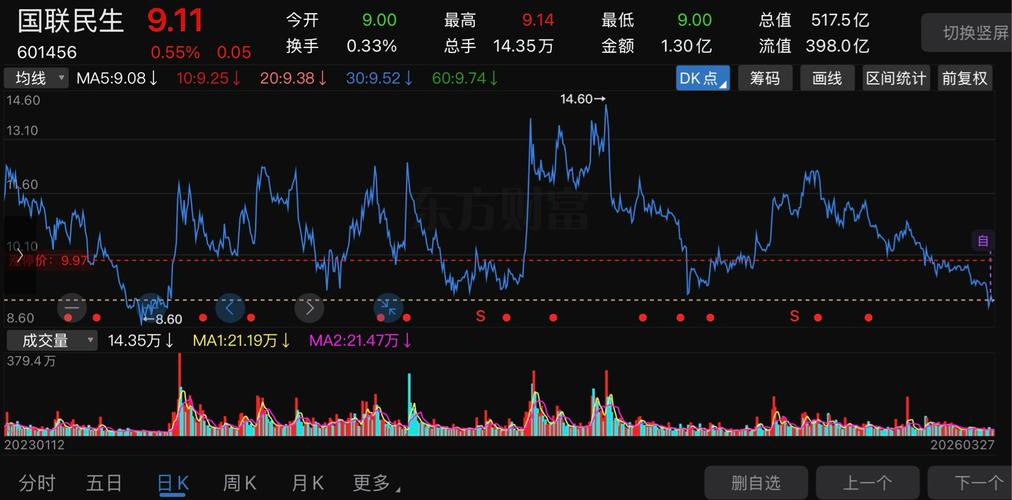
Task: Open the side panel chevron near 10.10
Action: coord(19,255)
